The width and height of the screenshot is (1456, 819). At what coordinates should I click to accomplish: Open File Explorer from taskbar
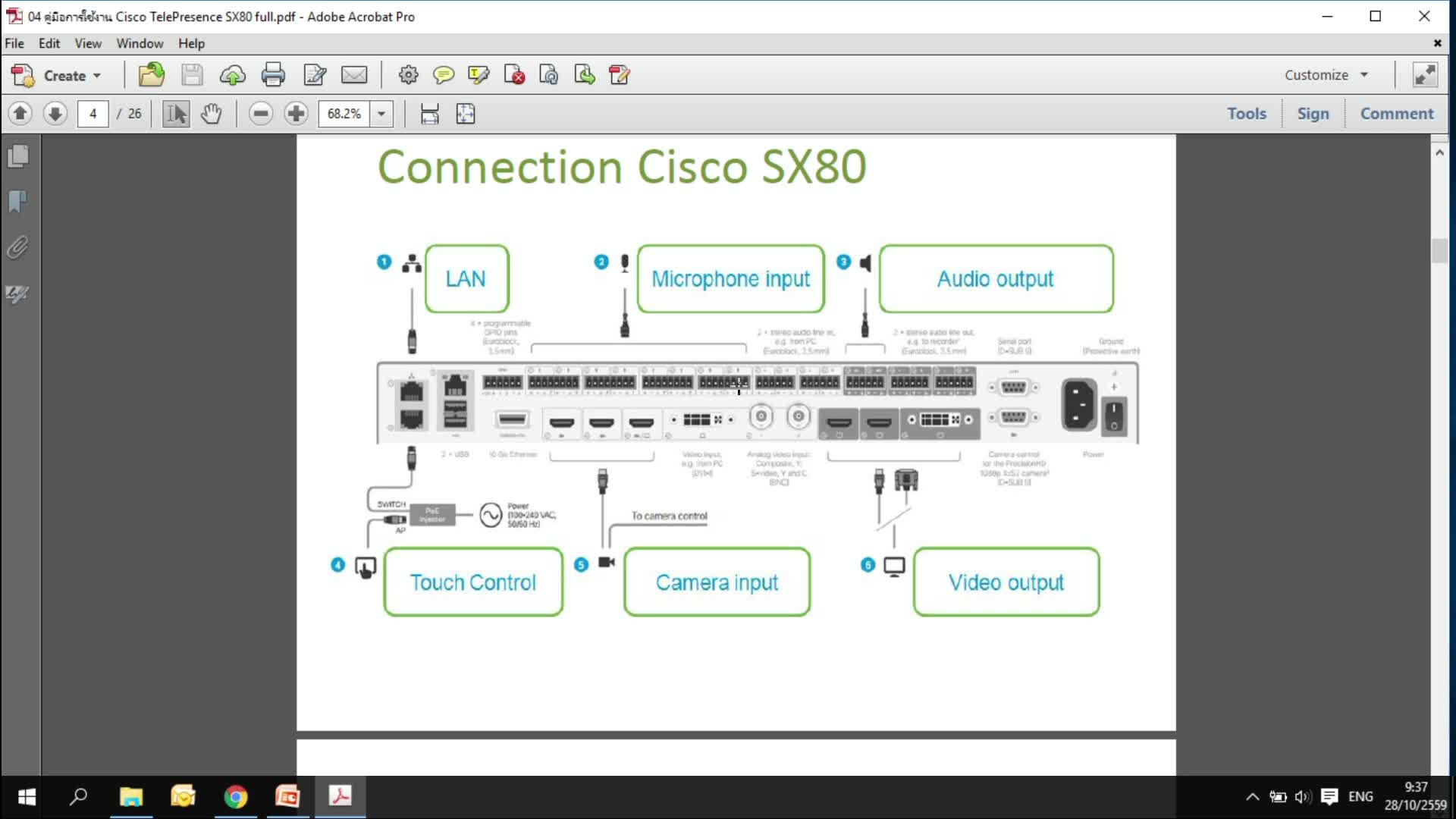[131, 797]
